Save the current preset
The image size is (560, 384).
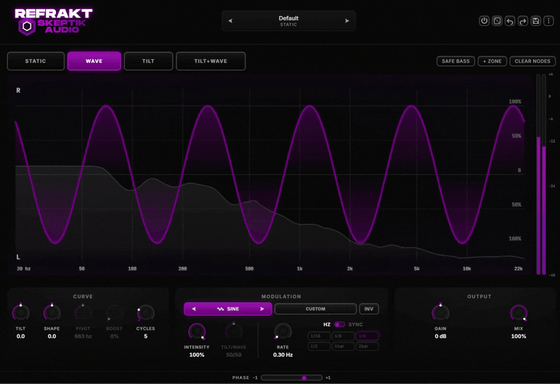click(536, 21)
